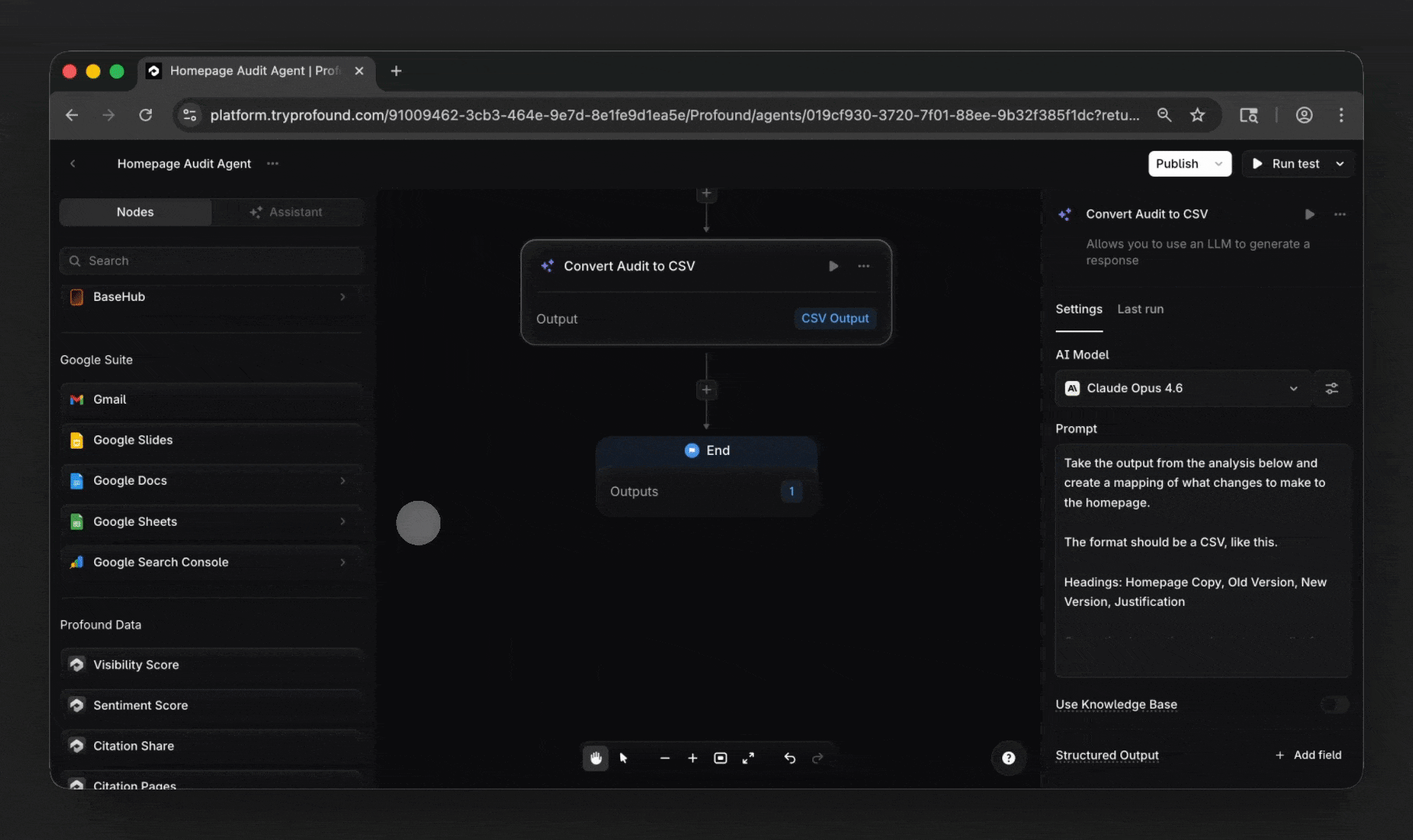Select the hand pan tool
The width and height of the screenshot is (1413, 840).
(x=596, y=758)
